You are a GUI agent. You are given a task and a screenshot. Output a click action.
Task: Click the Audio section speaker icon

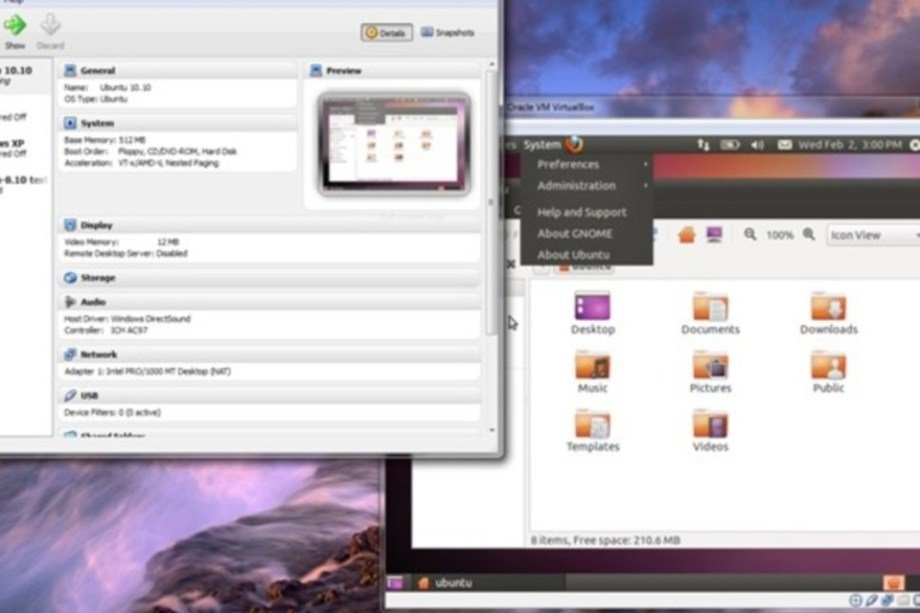coord(70,302)
